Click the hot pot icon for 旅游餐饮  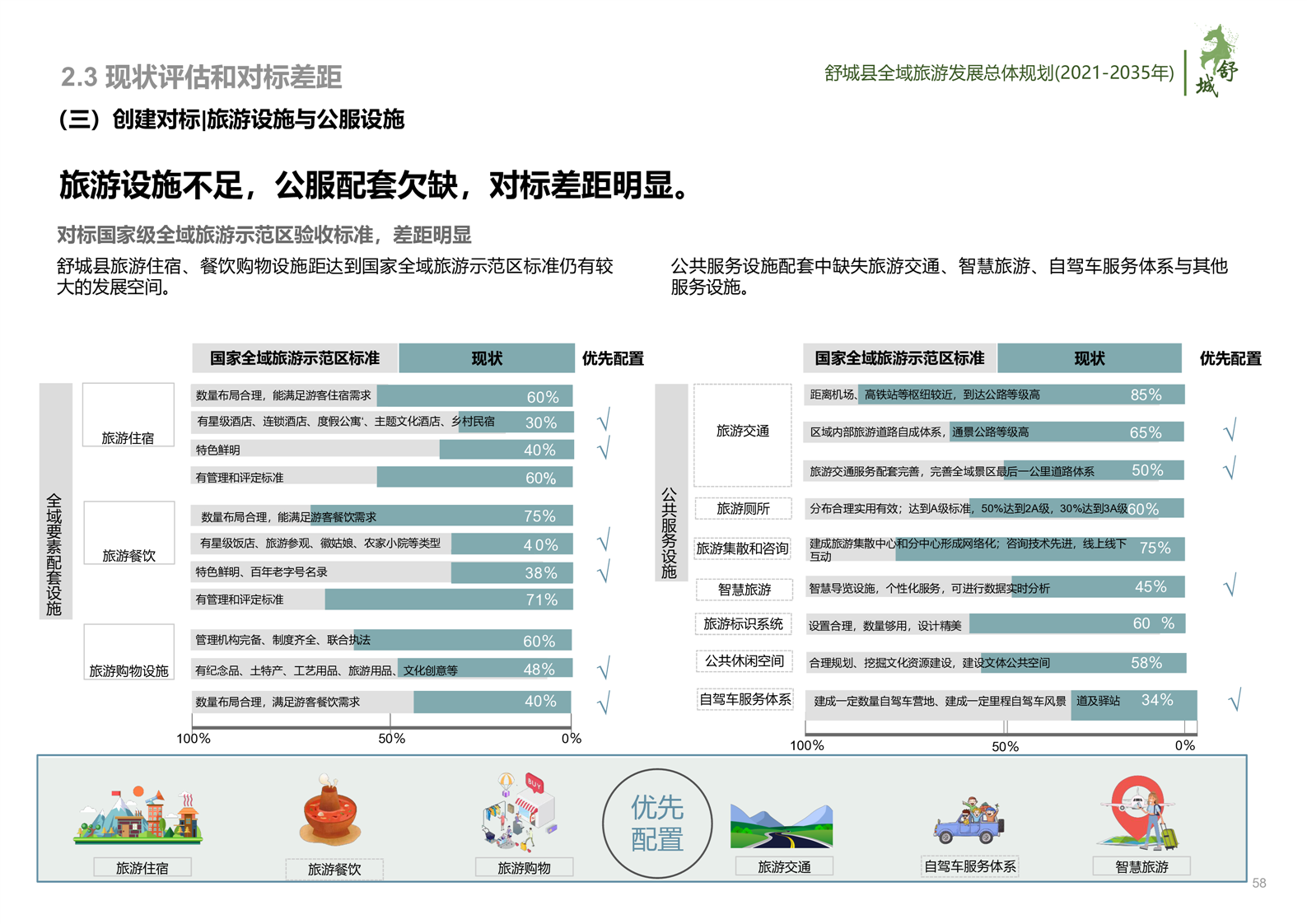[330, 813]
